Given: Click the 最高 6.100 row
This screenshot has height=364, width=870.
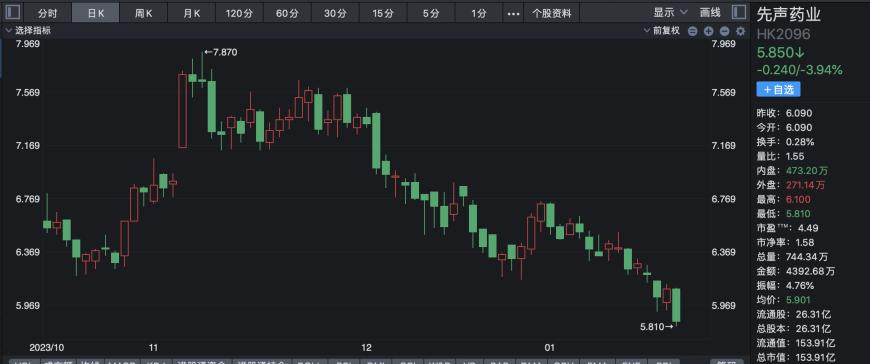Looking at the screenshot, I should click(784, 199).
